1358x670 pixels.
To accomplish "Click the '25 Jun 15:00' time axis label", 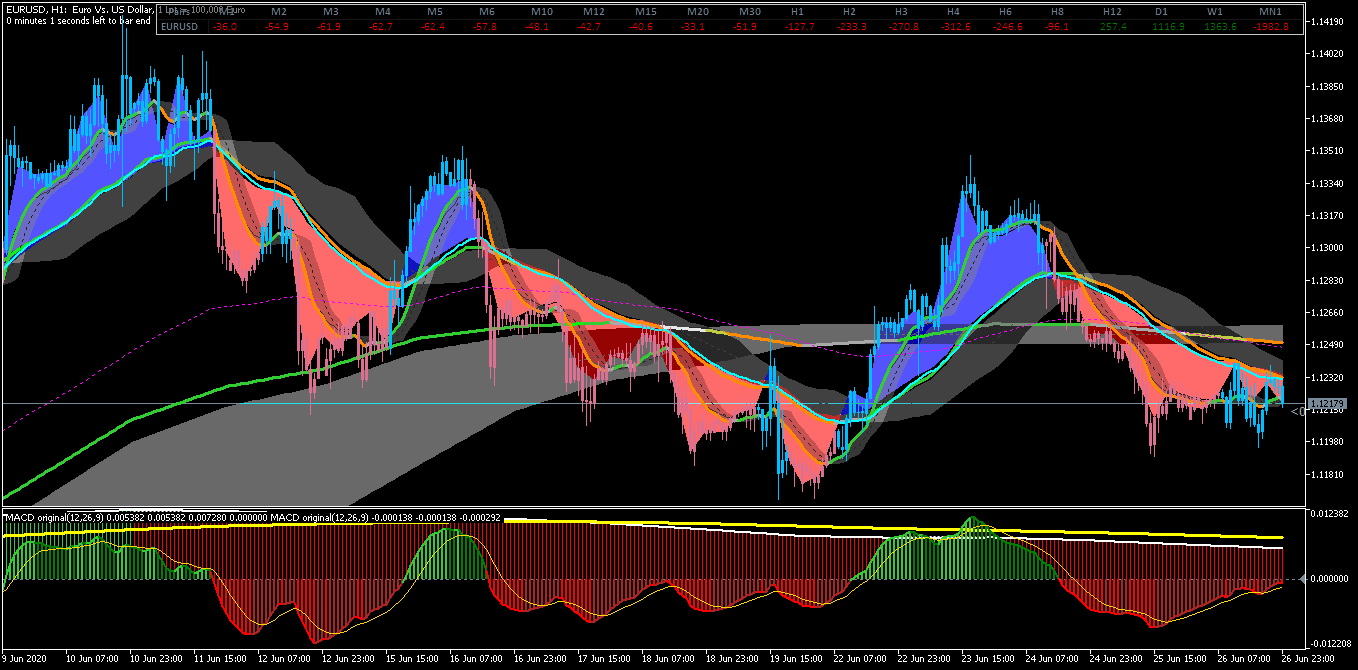I will point(1179,660).
